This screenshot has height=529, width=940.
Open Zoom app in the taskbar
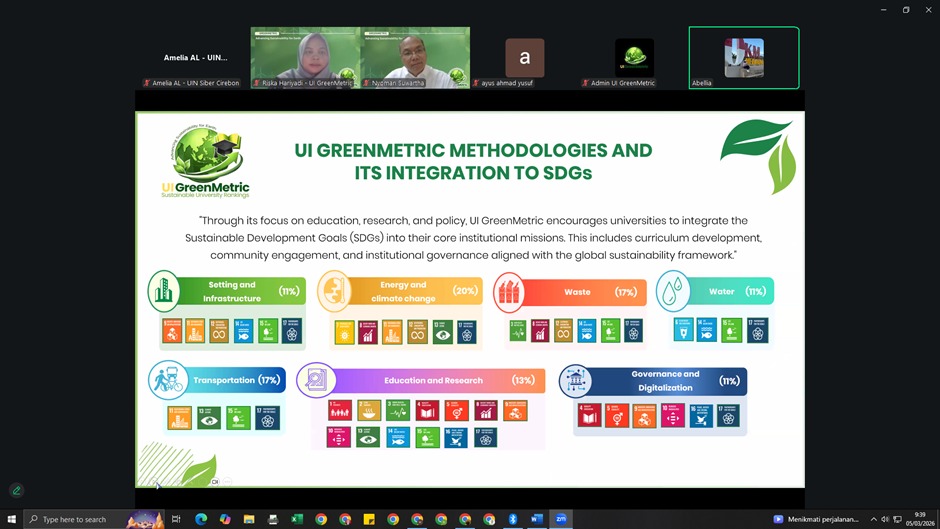[x=561, y=519]
